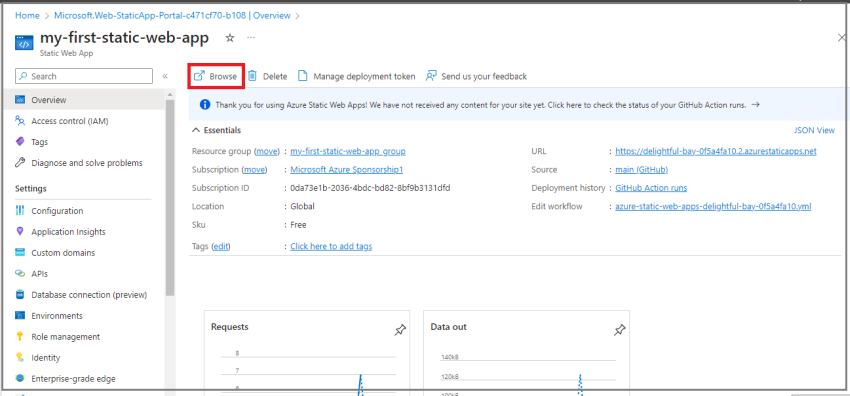
Task: Open the ellipsis more-options menu
Action: tap(251, 38)
